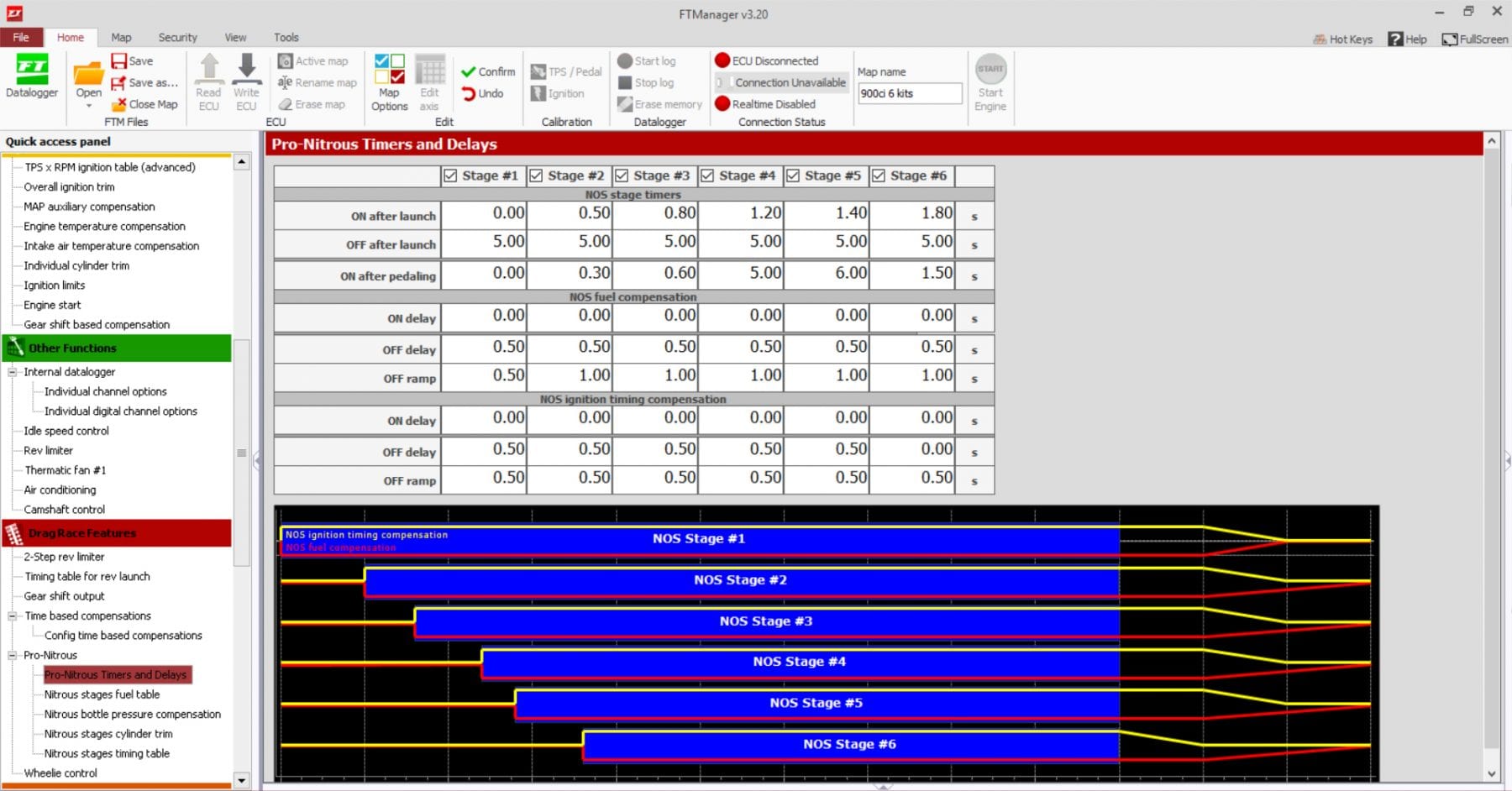Switch to the Tools tab
This screenshot has width=1512, height=791.
286,37
